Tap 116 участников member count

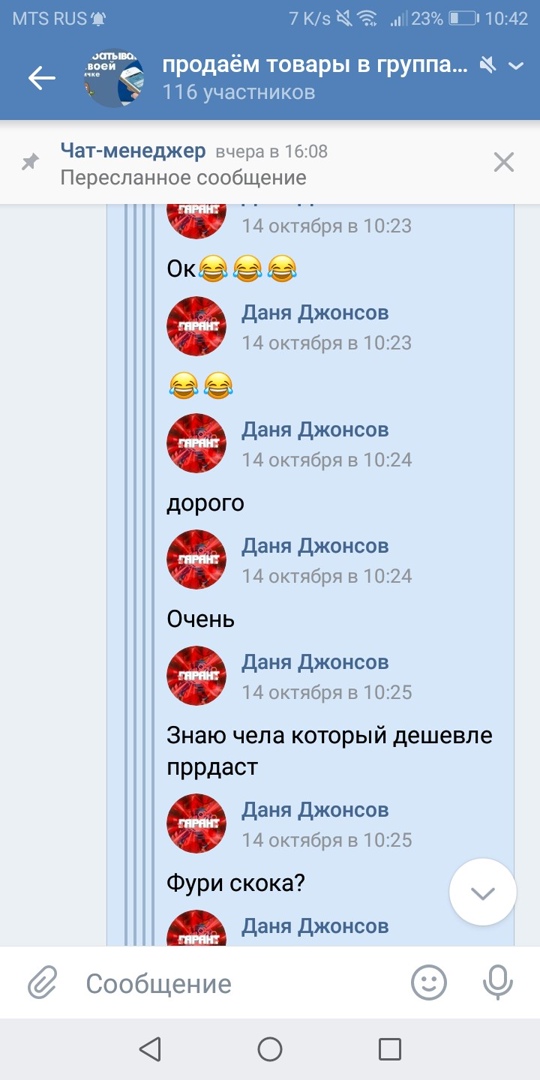point(239,92)
